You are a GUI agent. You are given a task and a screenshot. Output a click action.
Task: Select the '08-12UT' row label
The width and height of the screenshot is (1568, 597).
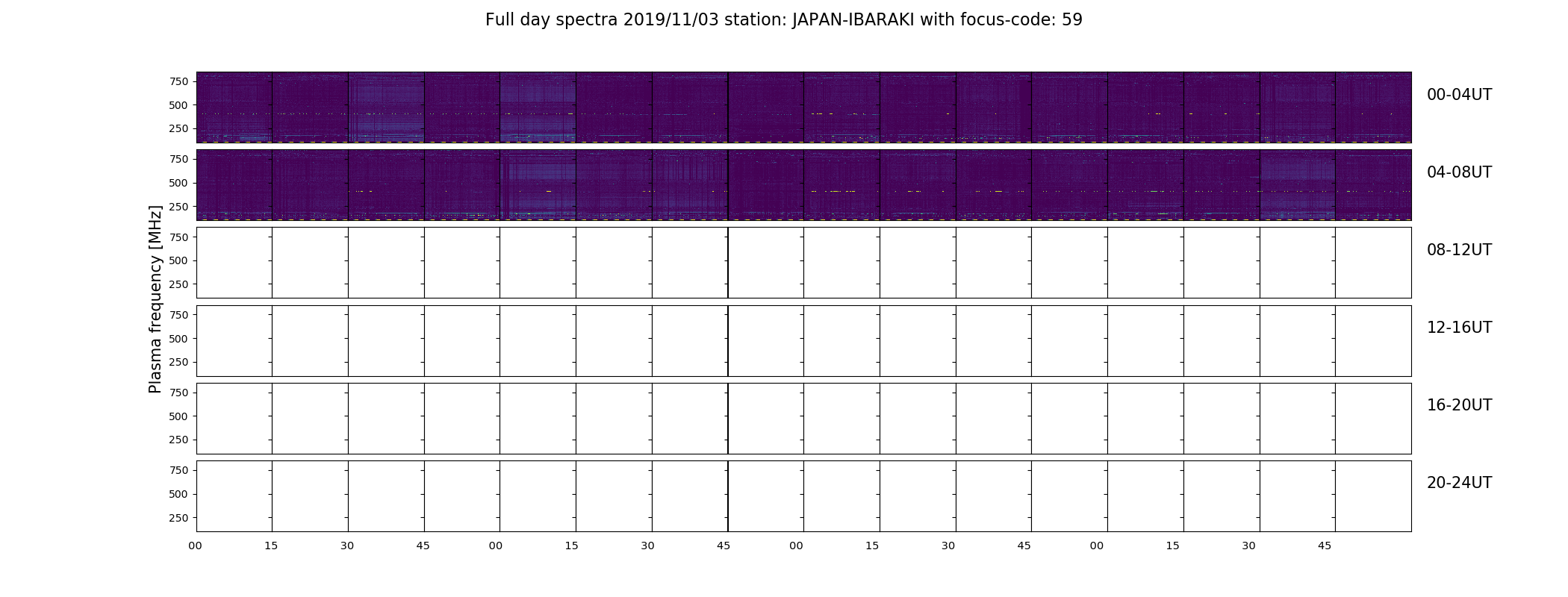1459,250
